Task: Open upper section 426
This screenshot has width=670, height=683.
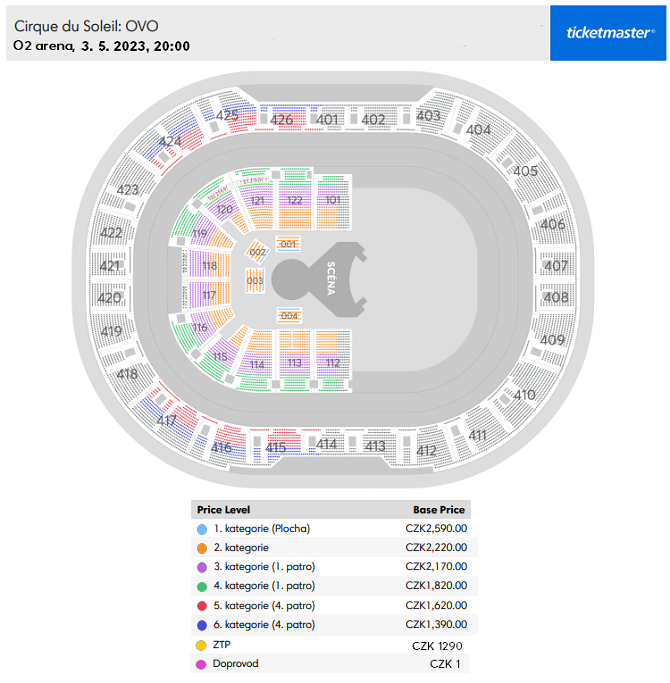Action: tap(282, 120)
